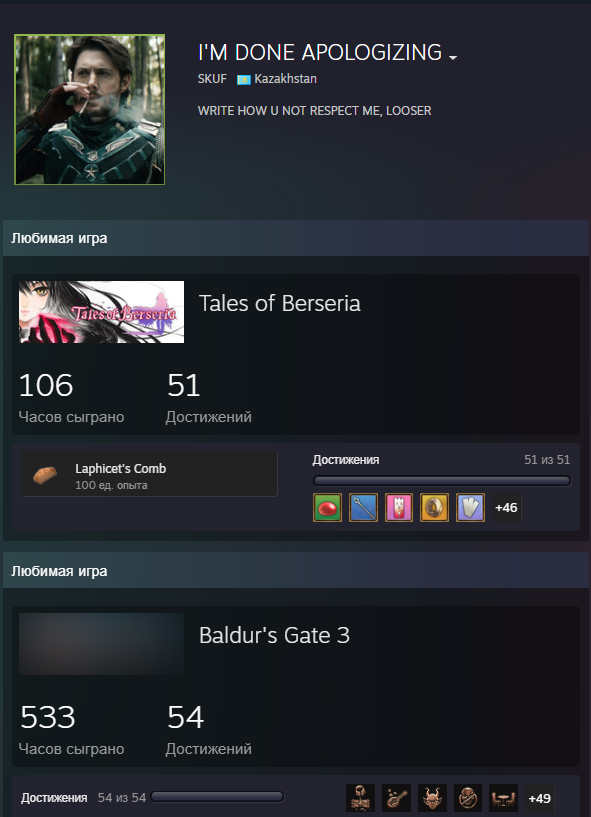This screenshot has width=591, height=817.
Task: Click the profile avatar picture
Action: (90, 109)
